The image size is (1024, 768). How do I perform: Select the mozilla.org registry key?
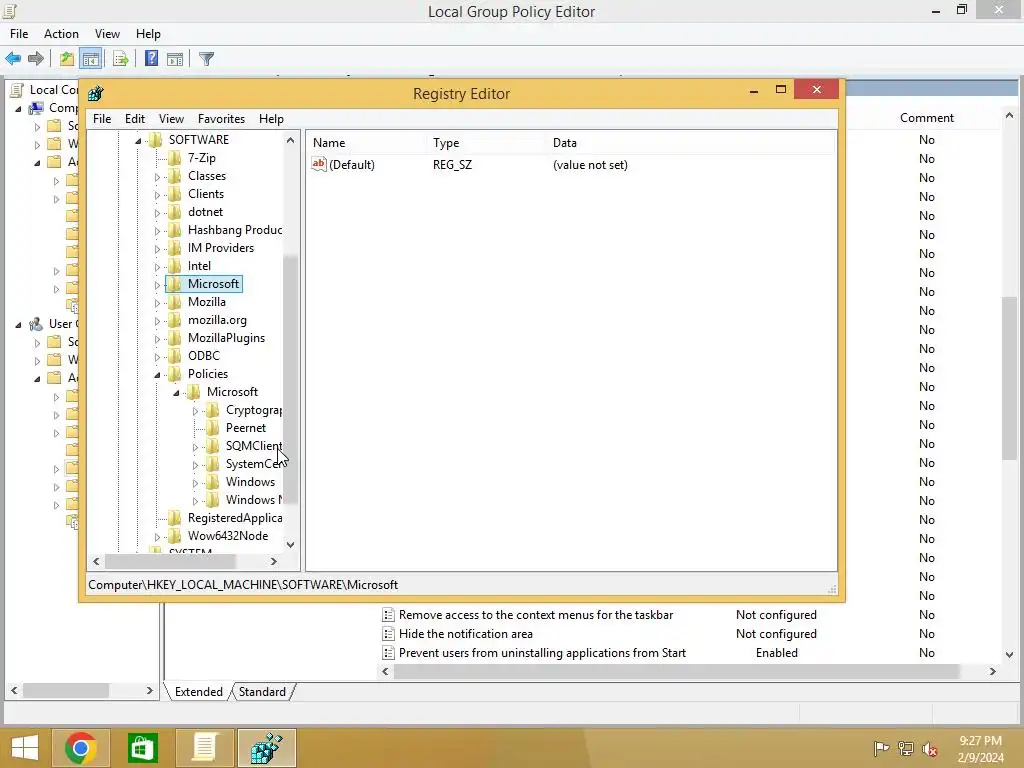217,320
